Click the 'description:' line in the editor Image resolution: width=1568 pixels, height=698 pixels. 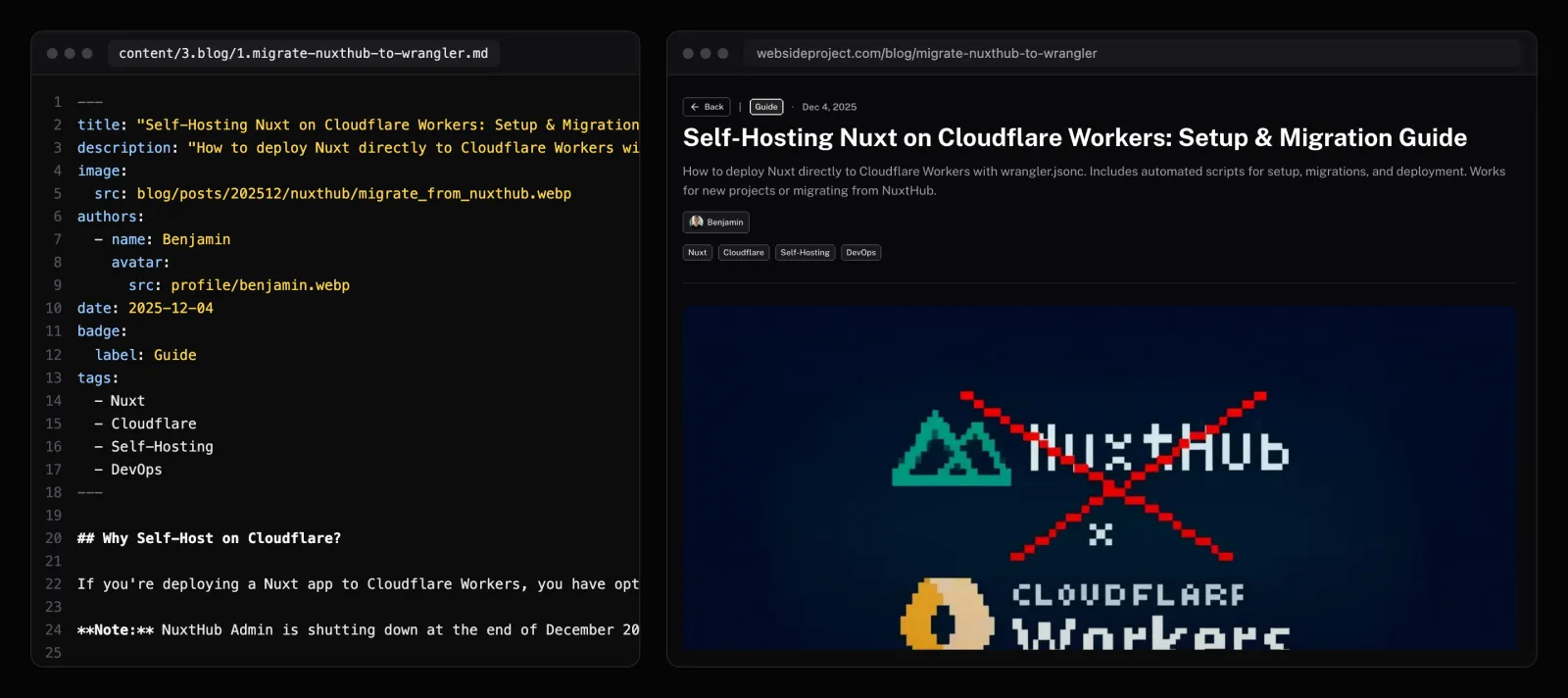pyautogui.click(x=359, y=147)
